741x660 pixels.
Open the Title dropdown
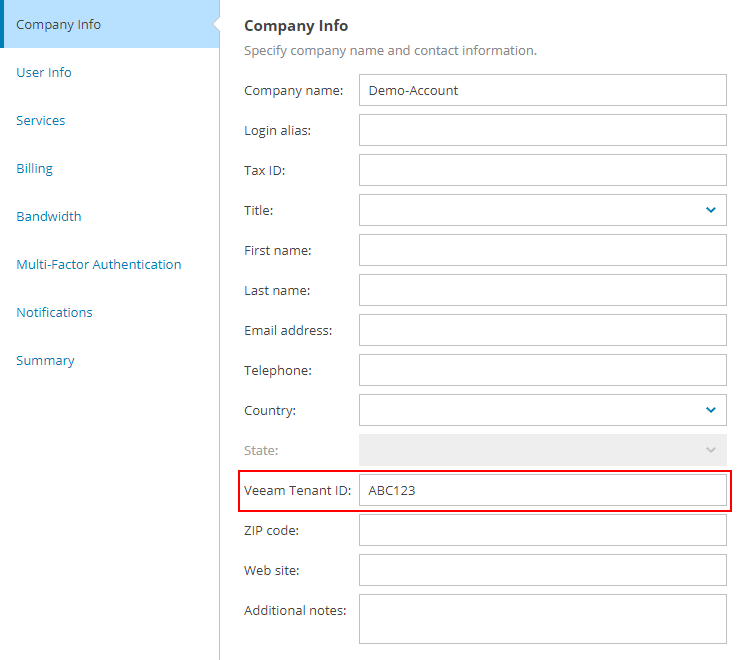coord(542,210)
